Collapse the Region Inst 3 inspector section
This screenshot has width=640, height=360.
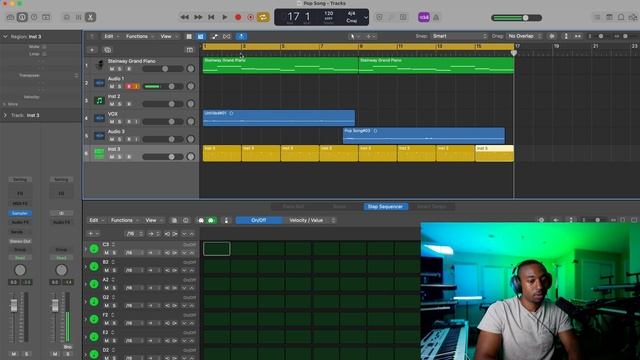(5, 36)
